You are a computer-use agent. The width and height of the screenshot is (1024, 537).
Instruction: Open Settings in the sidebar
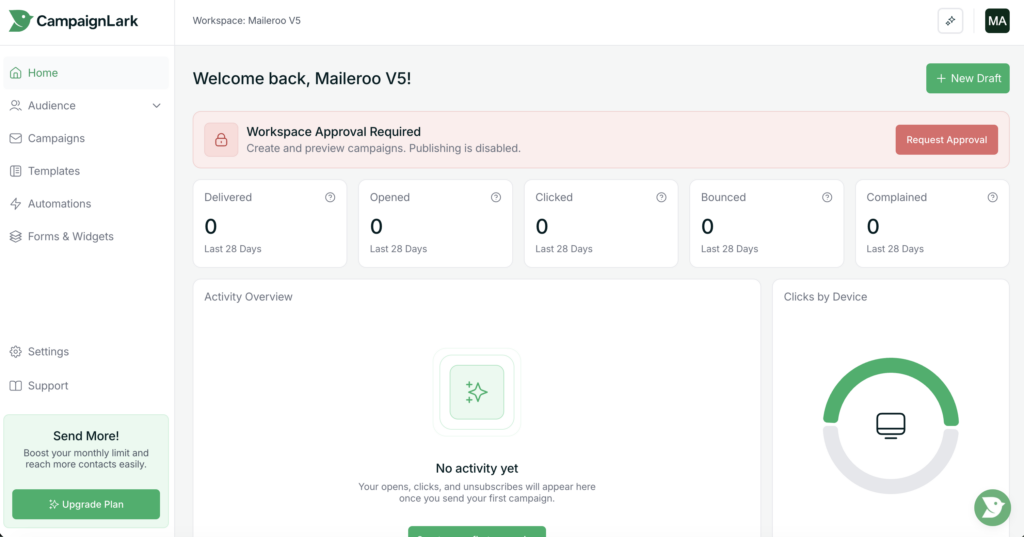pos(48,352)
